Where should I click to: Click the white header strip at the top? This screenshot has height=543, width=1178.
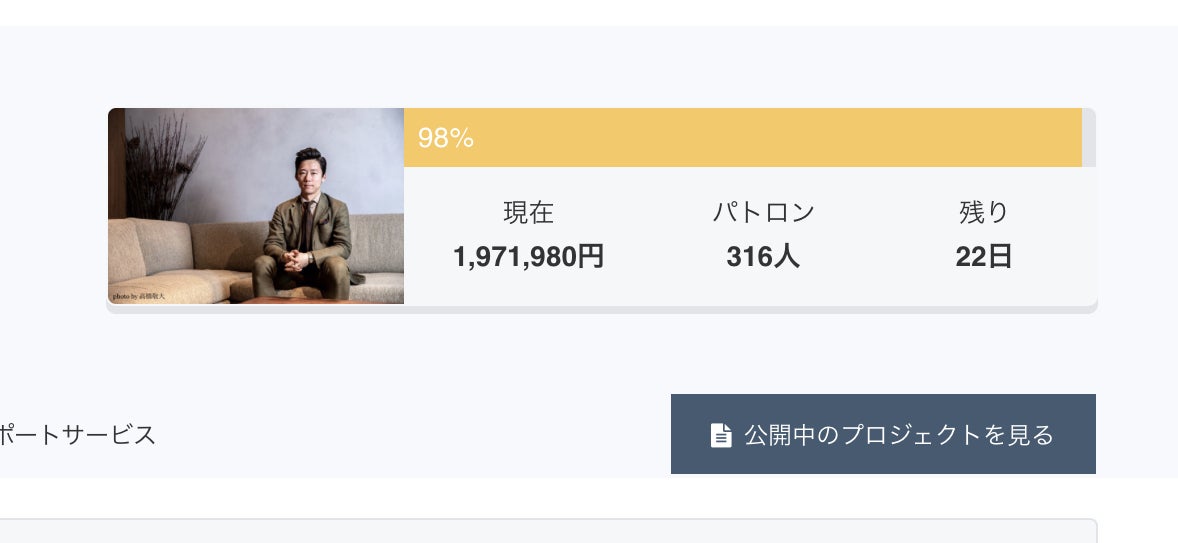[x=589, y=12]
